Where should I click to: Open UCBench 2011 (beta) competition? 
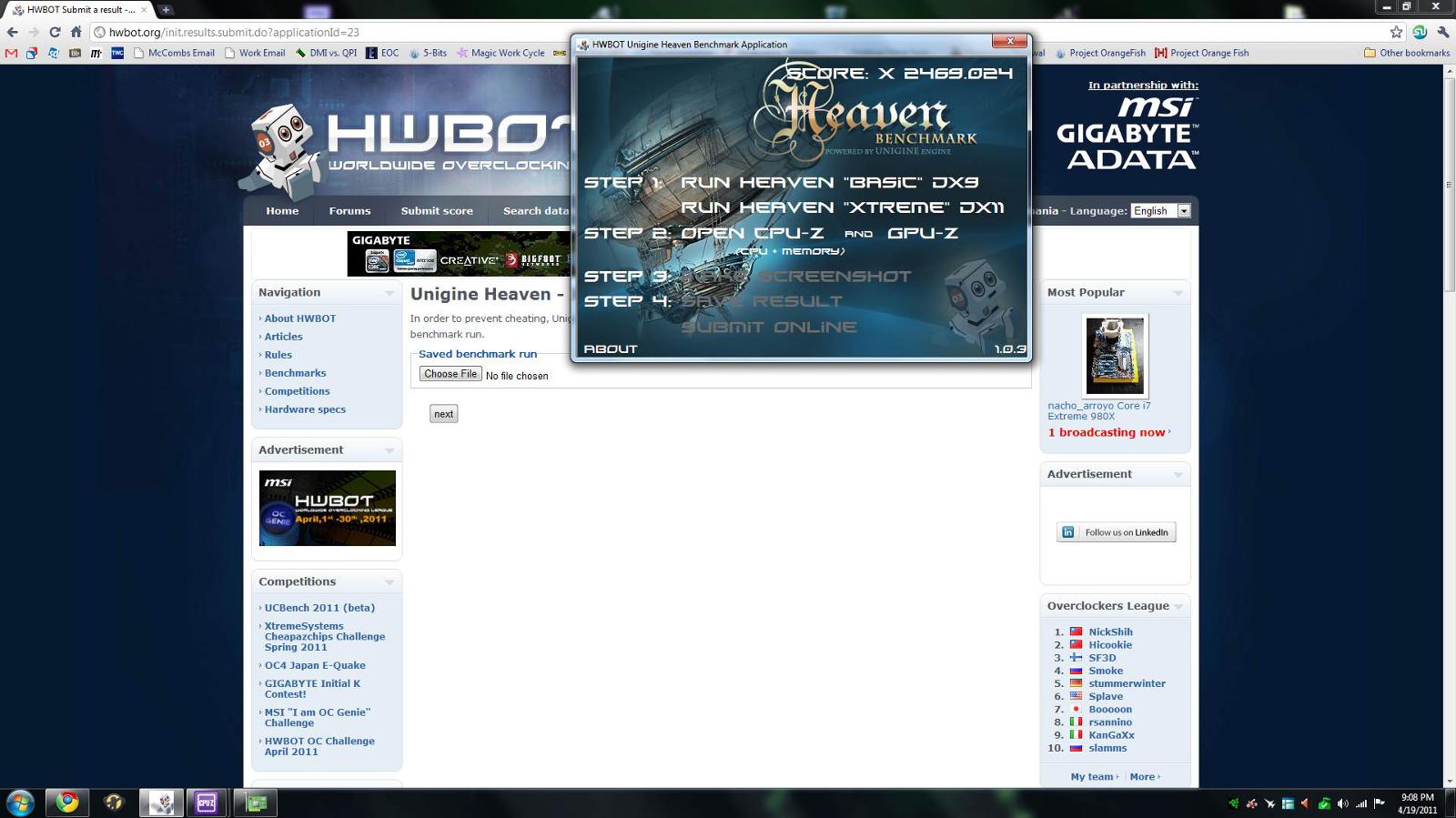pyautogui.click(x=319, y=608)
